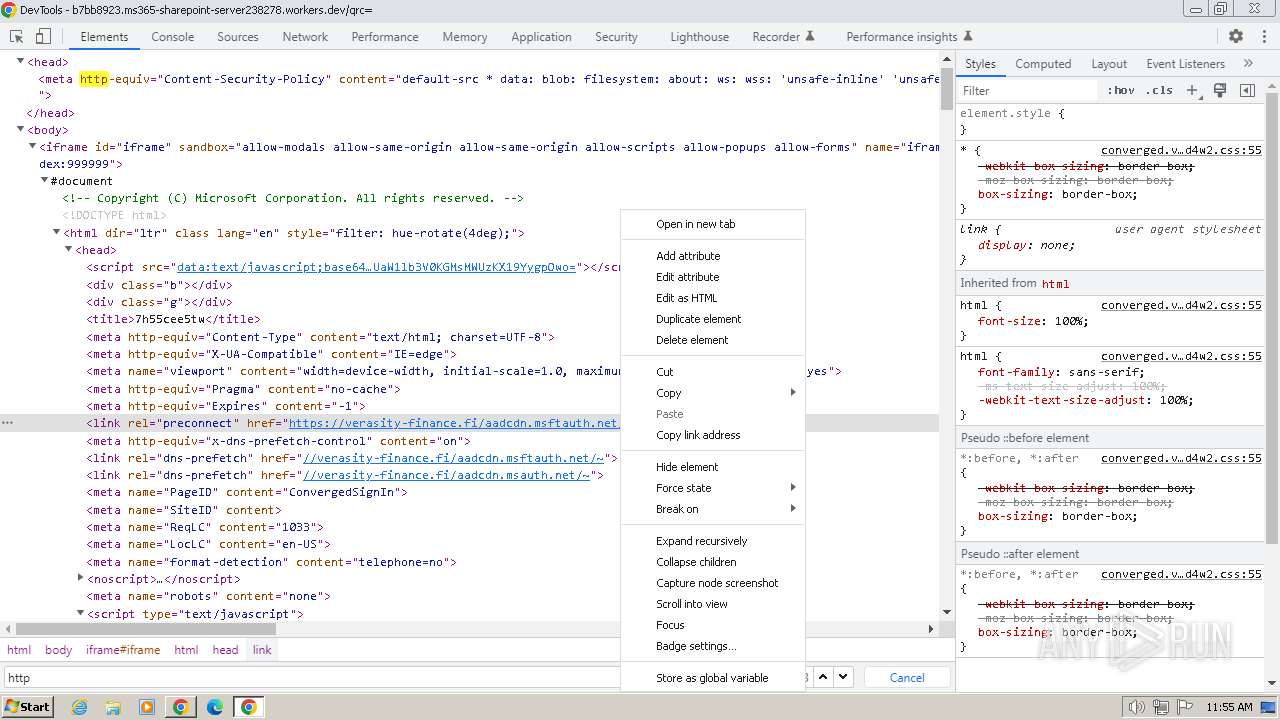Collapse the top-level head node

pos(20,62)
